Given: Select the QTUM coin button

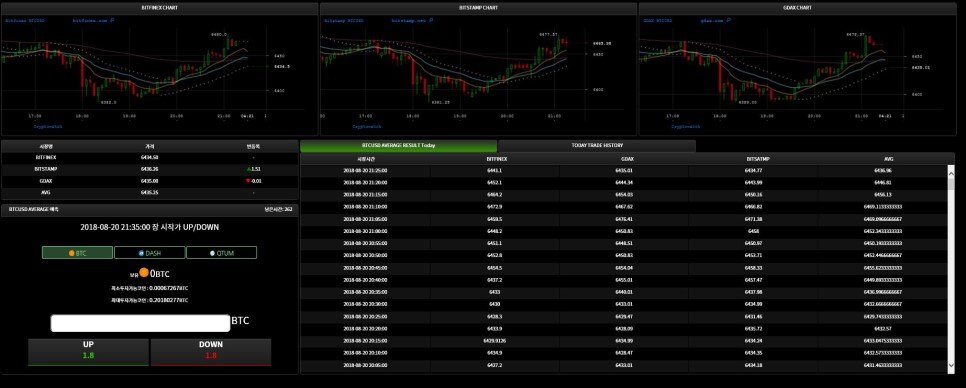Looking at the screenshot, I should tap(221, 253).
